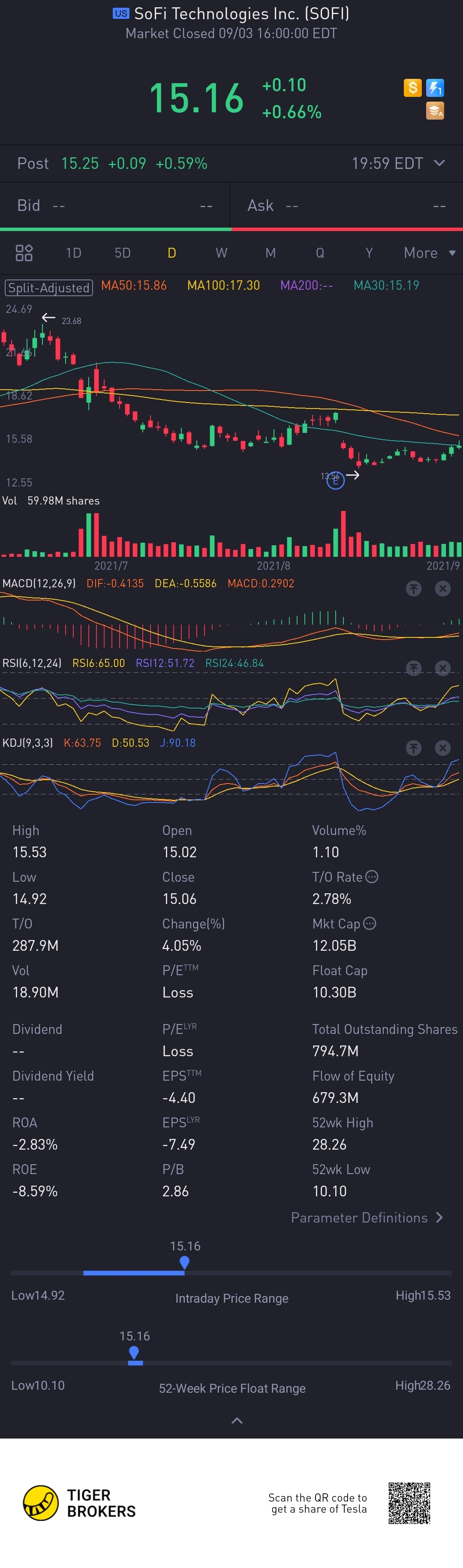Image resolution: width=463 pixels, height=1568 pixels.
Task: Tap the MA200 indicator value
Action: coord(307,285)
